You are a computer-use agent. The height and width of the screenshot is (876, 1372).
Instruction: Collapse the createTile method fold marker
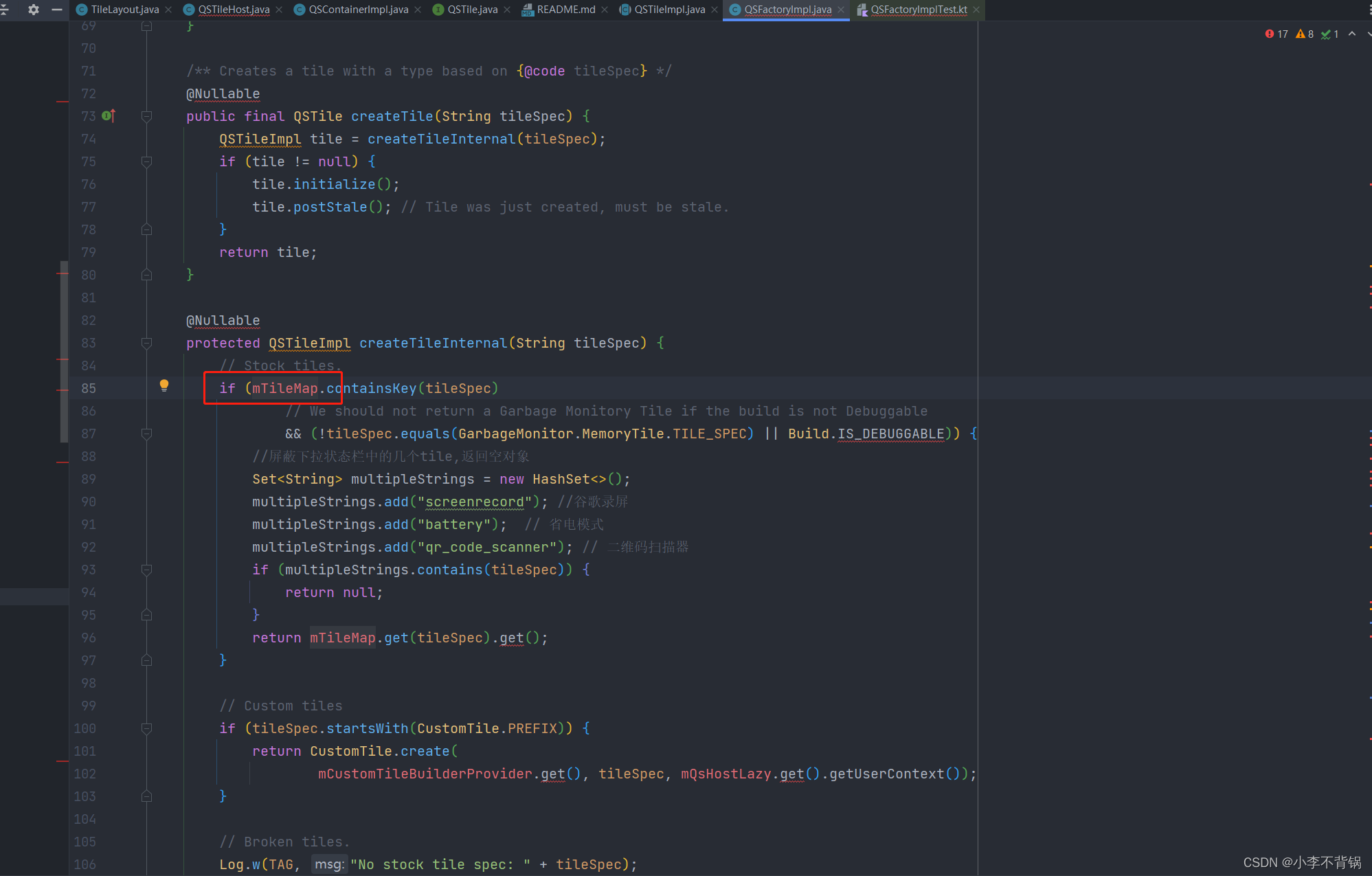point(146,116)
